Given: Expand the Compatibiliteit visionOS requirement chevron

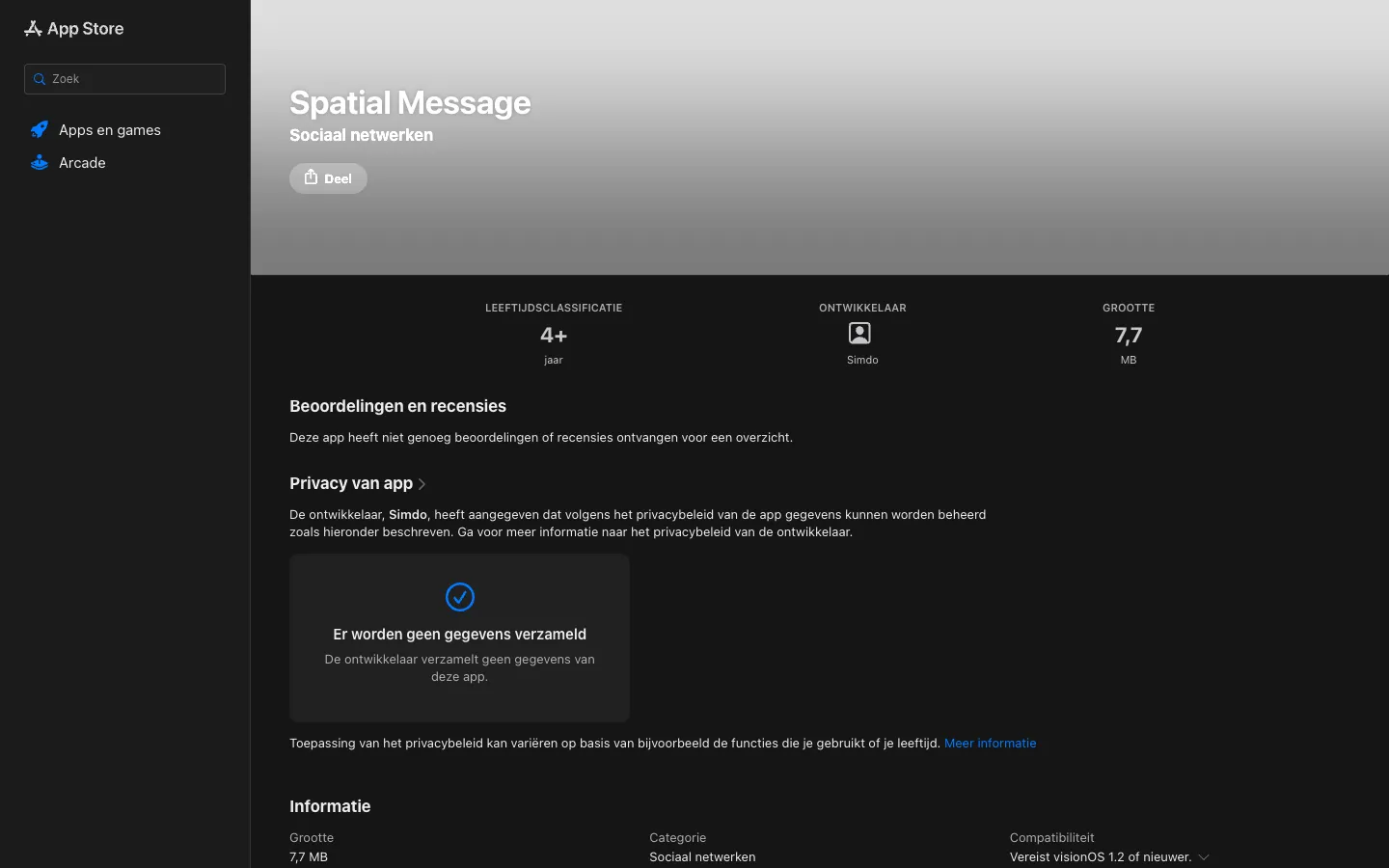Looking at the screenshot, I should (x=1204, y=857).
